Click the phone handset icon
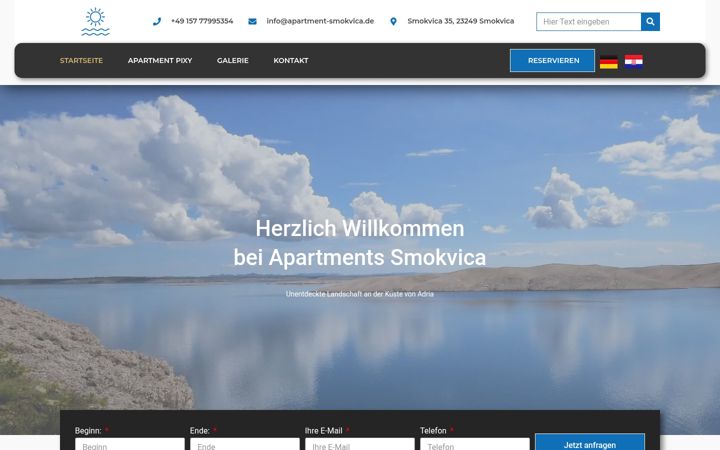Viewport: 720px width, 450px height. [x=157, y=21]
